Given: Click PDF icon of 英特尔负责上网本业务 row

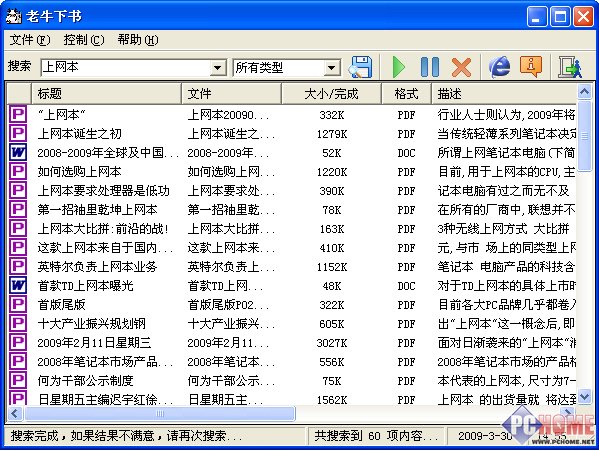Looking at the screenshot, I should coord(18,266).
